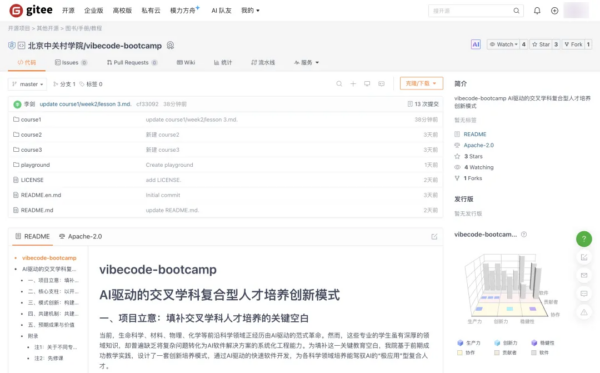The image size is (600, 373).
Task: Click the 图书/手册/教程 breadcrumb
Action: pyautogui.click(x=84, y=28)
